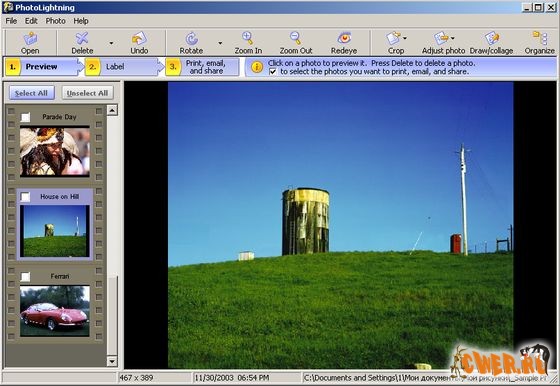Click the Select All button
Image resolution: width=560 pixels, height=386 pixels.
[x=31, y=93]
